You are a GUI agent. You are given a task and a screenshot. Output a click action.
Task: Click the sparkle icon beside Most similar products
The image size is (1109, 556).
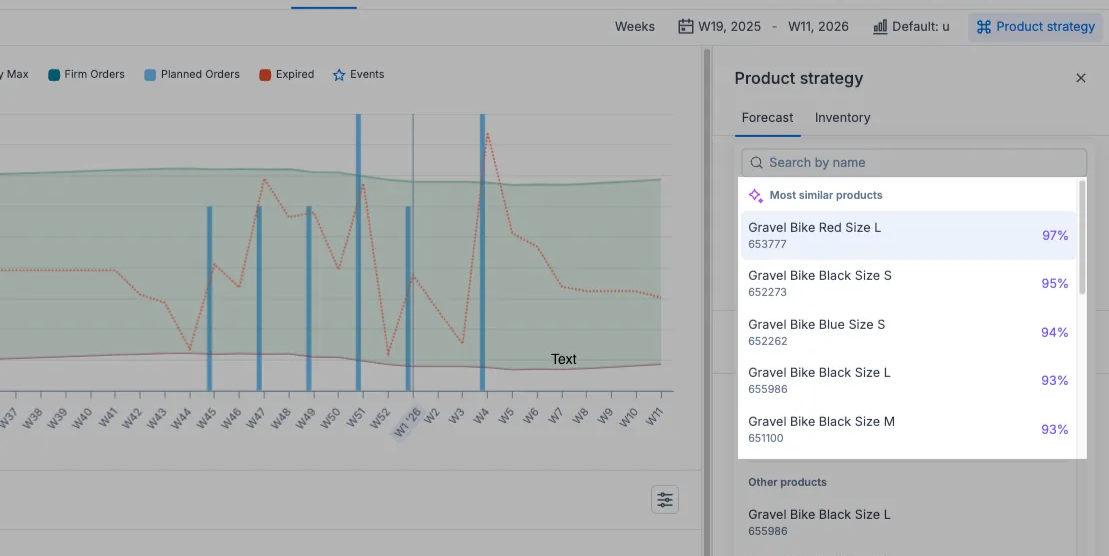[756, 195]
